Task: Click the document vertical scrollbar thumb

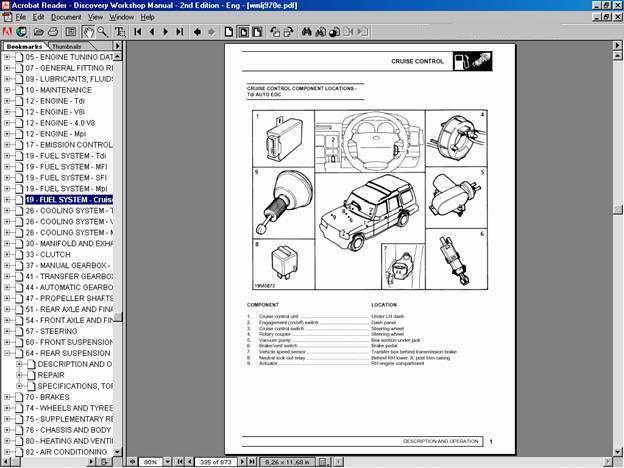Action: coord(618,210)
